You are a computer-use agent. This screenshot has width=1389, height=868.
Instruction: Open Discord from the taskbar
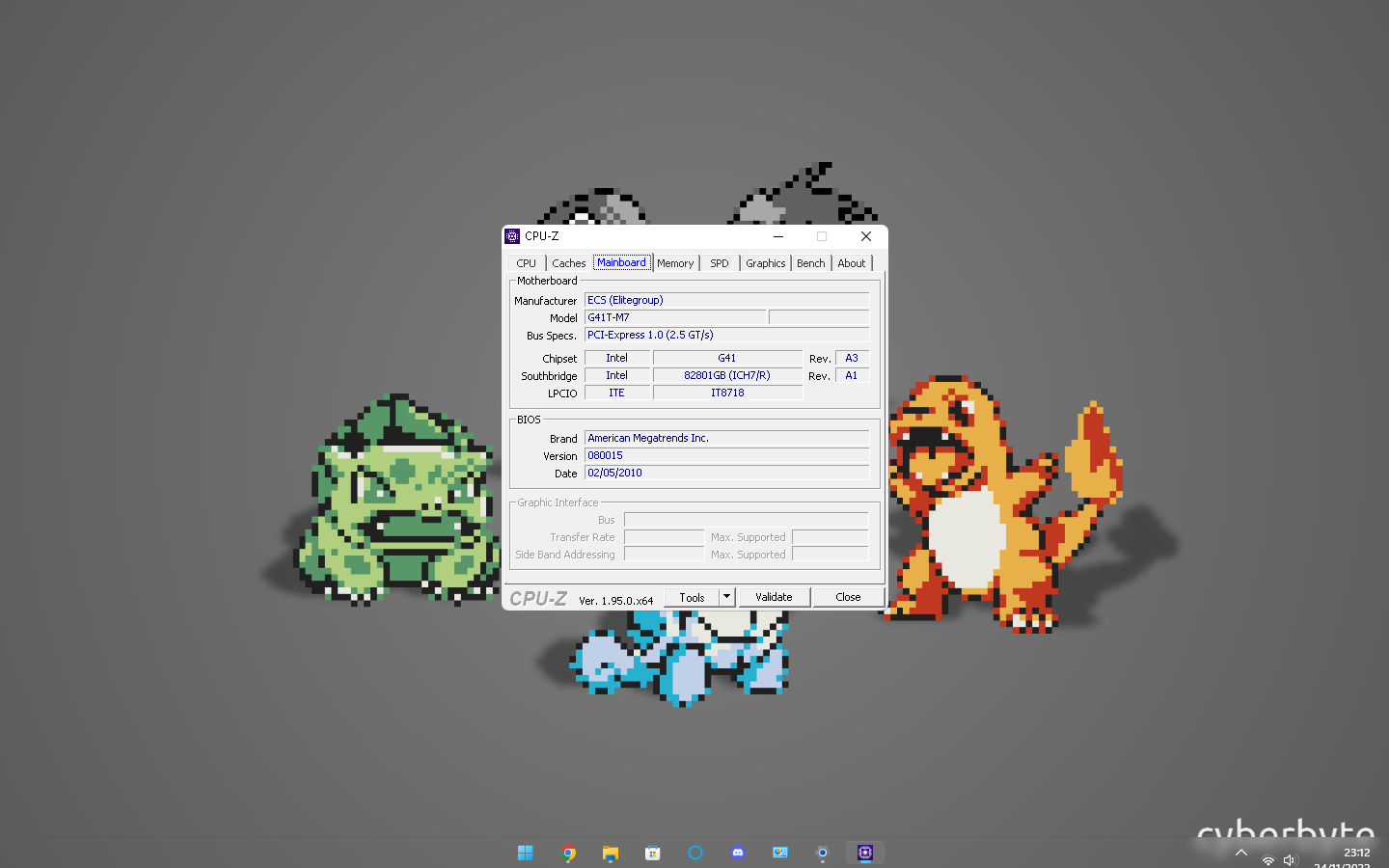[x=738, y=853]
